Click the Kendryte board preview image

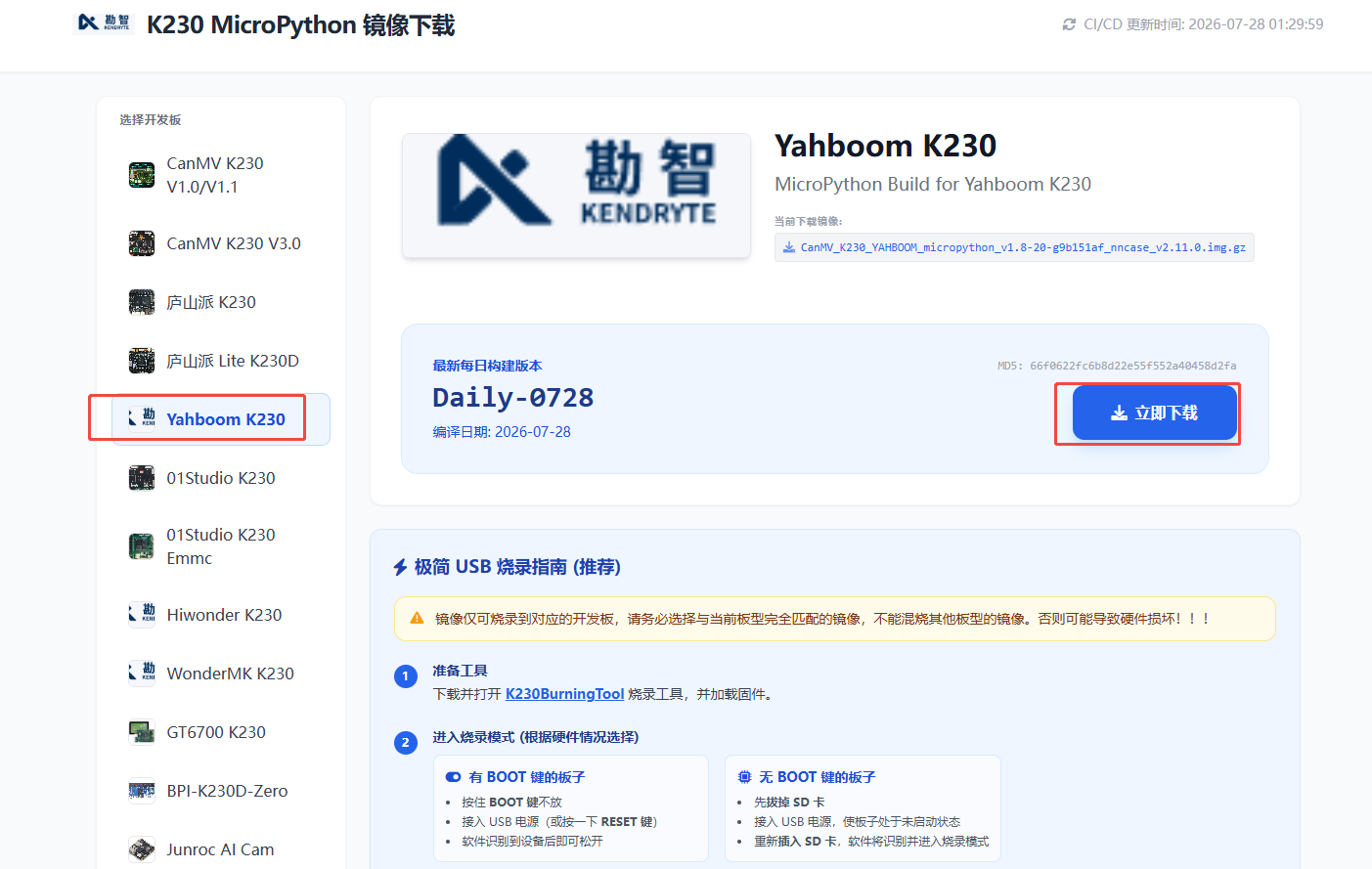(576, 196)
